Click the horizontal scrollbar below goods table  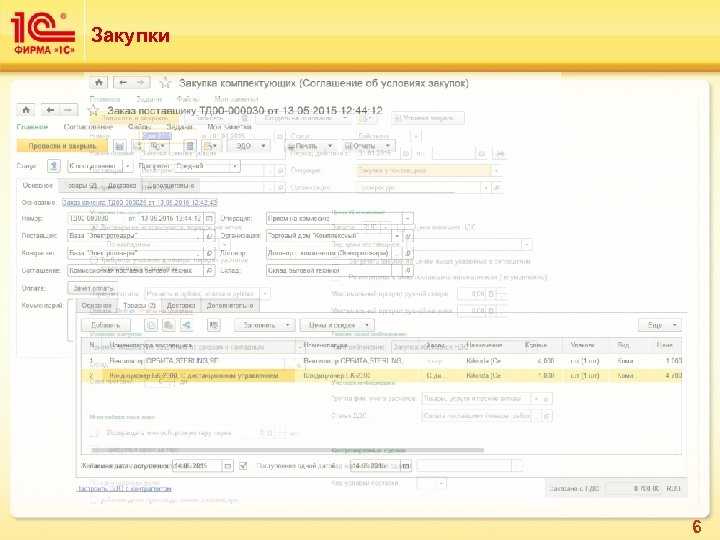pyautogui.click(x=287, y=450)
